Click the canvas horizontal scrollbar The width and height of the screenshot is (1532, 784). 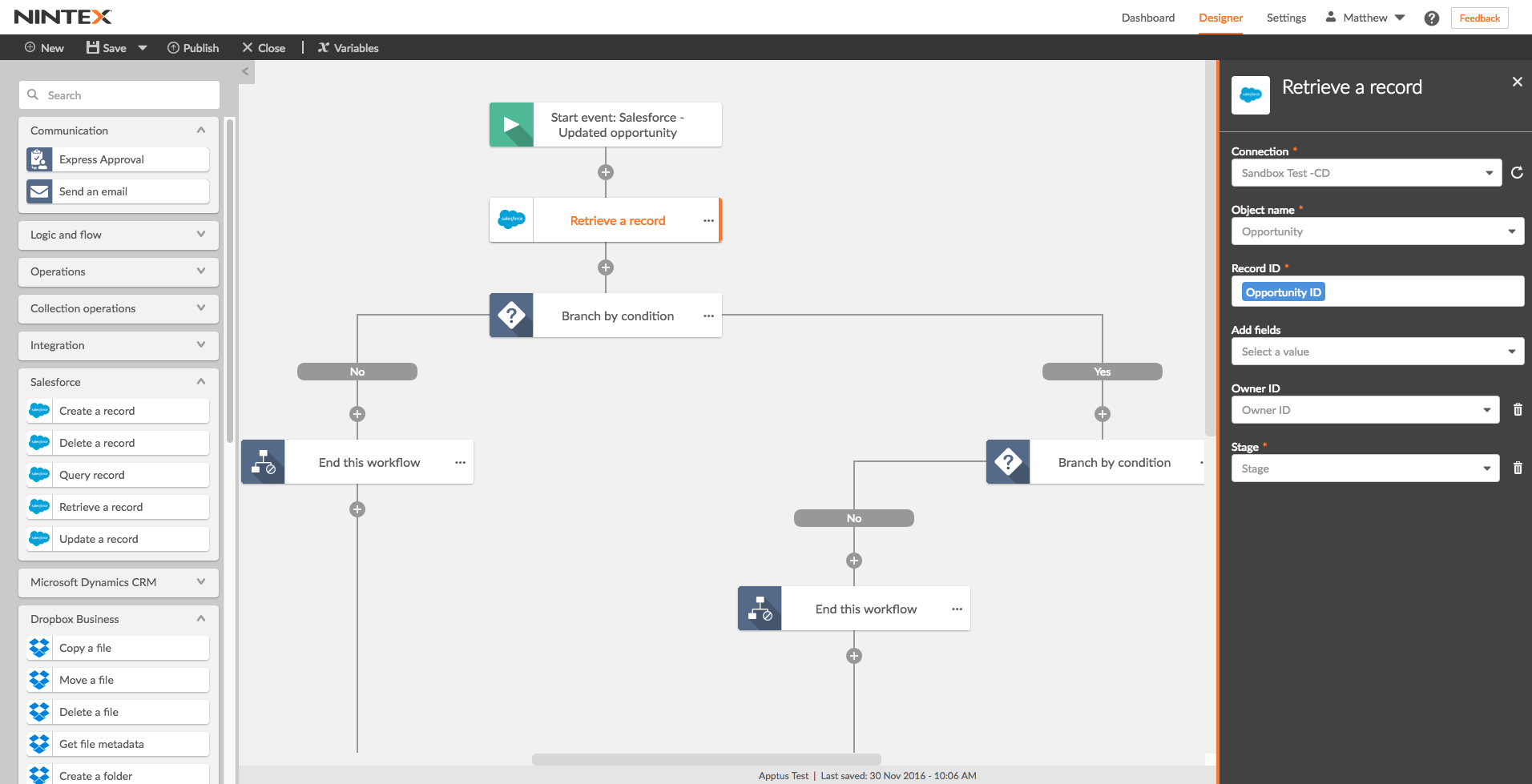point(706,759)
